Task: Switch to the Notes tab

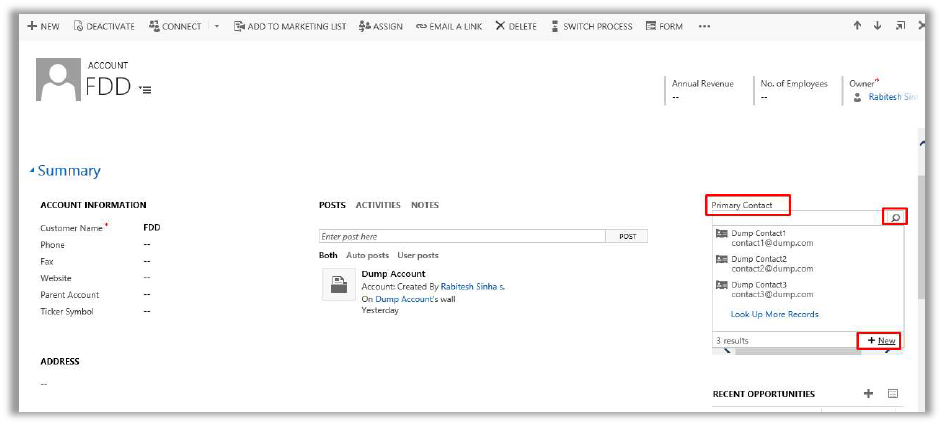Action: (x=425, y=205)
